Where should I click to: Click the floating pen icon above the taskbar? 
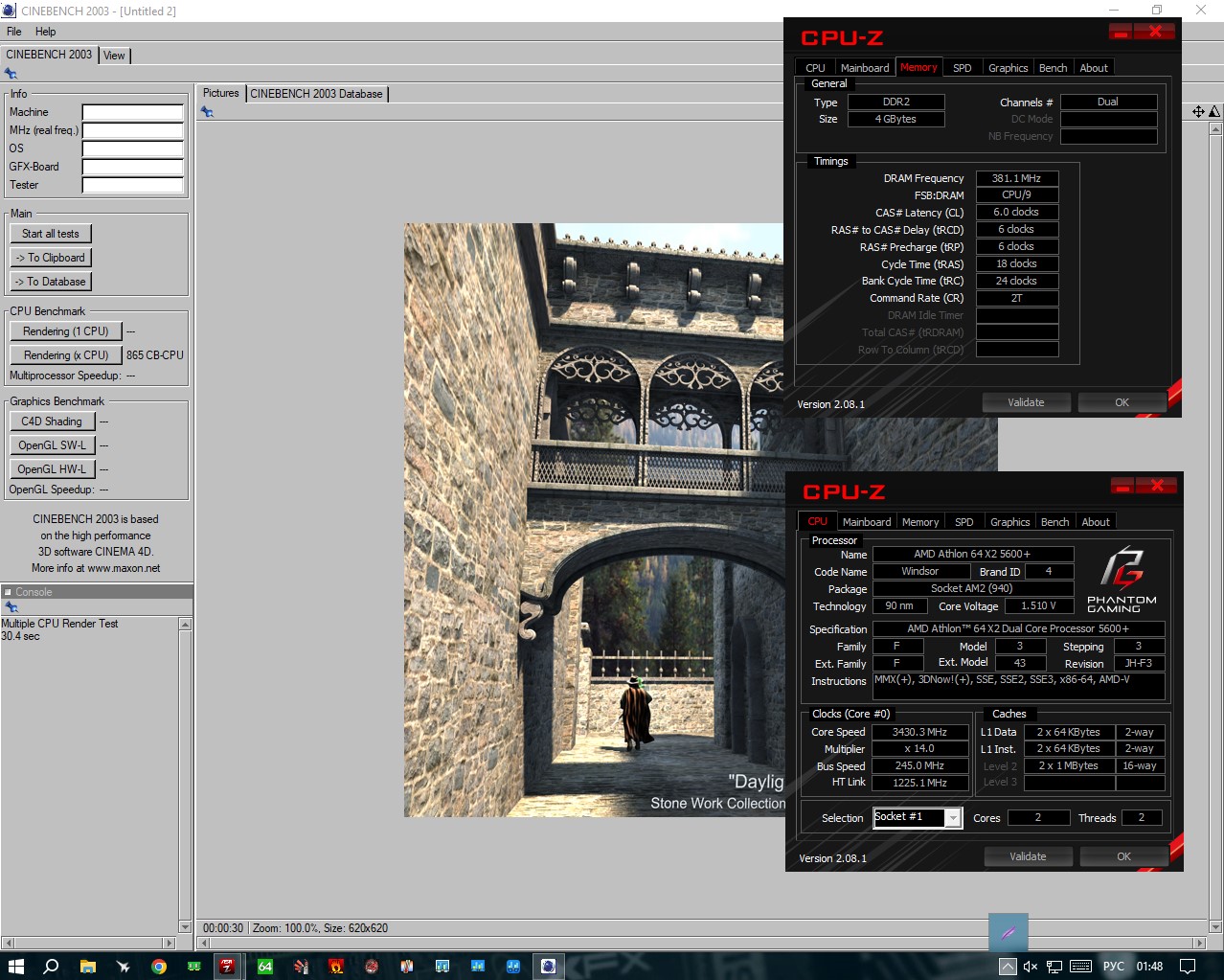[x=1008, y=932]
